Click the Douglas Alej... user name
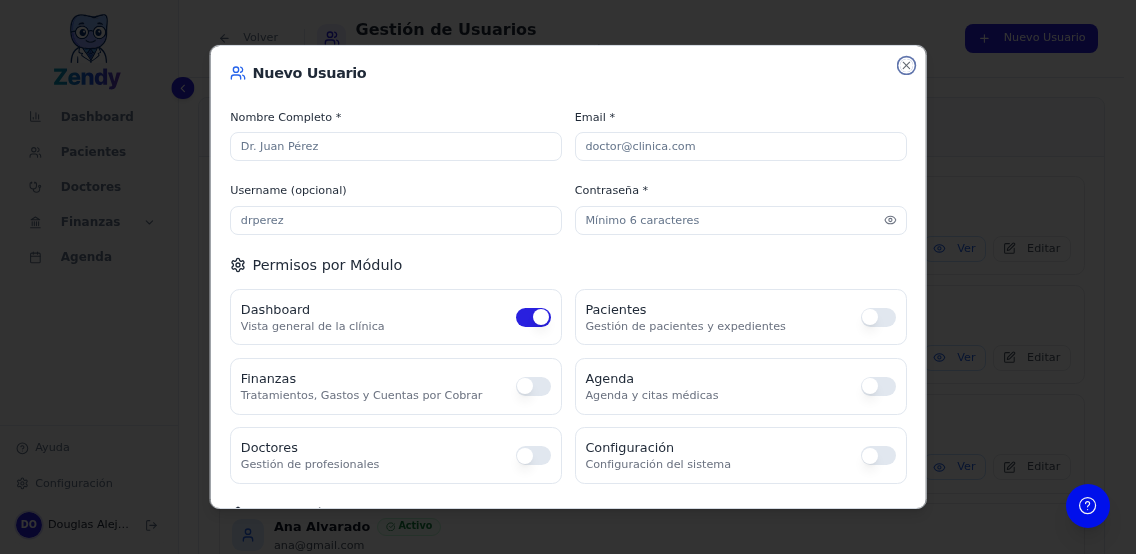Image resolution: width=1136 pixels, height=554 pixels. point(88,524)
